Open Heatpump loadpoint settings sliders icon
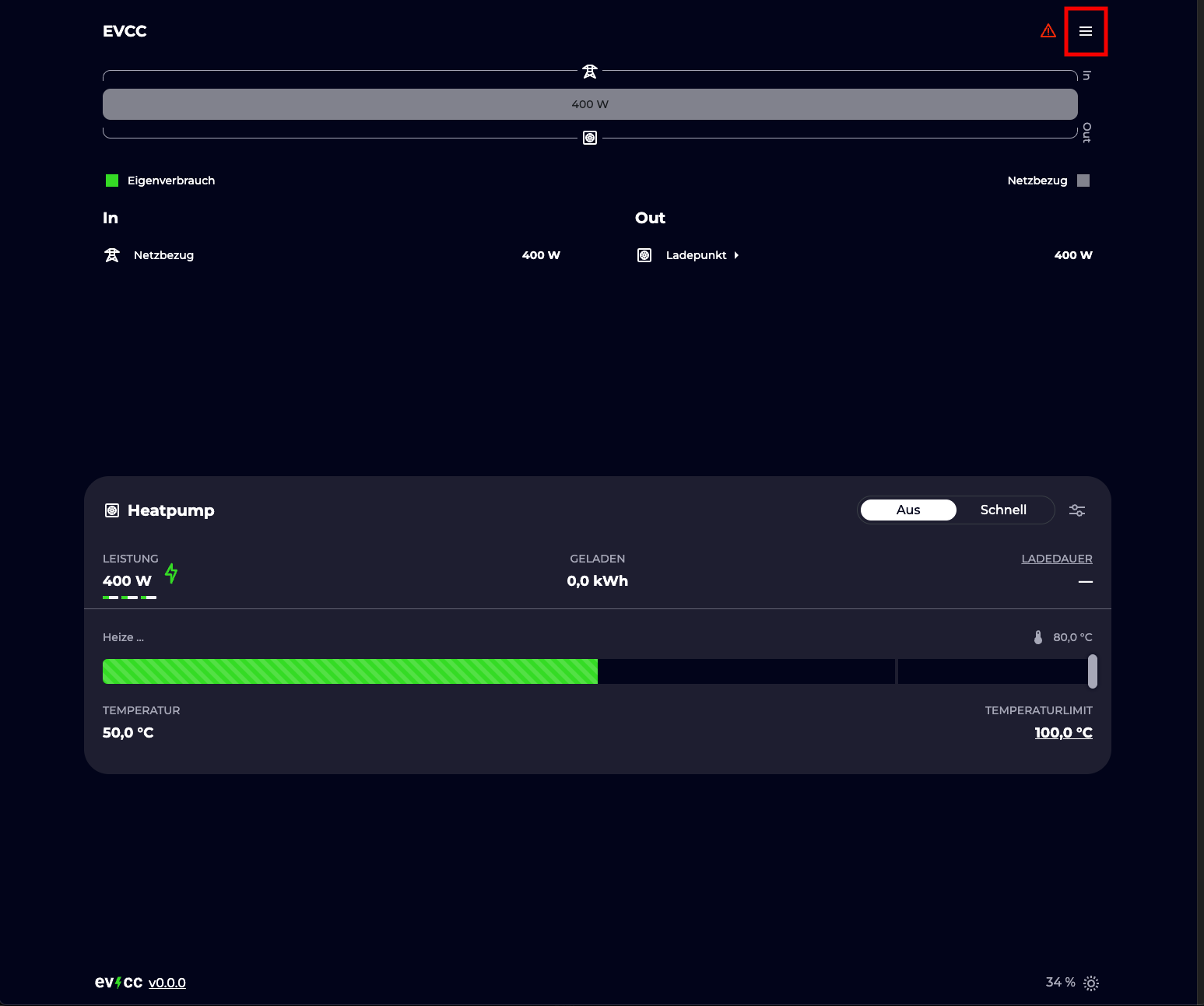1204x1006 pixels. point(1076,510)
